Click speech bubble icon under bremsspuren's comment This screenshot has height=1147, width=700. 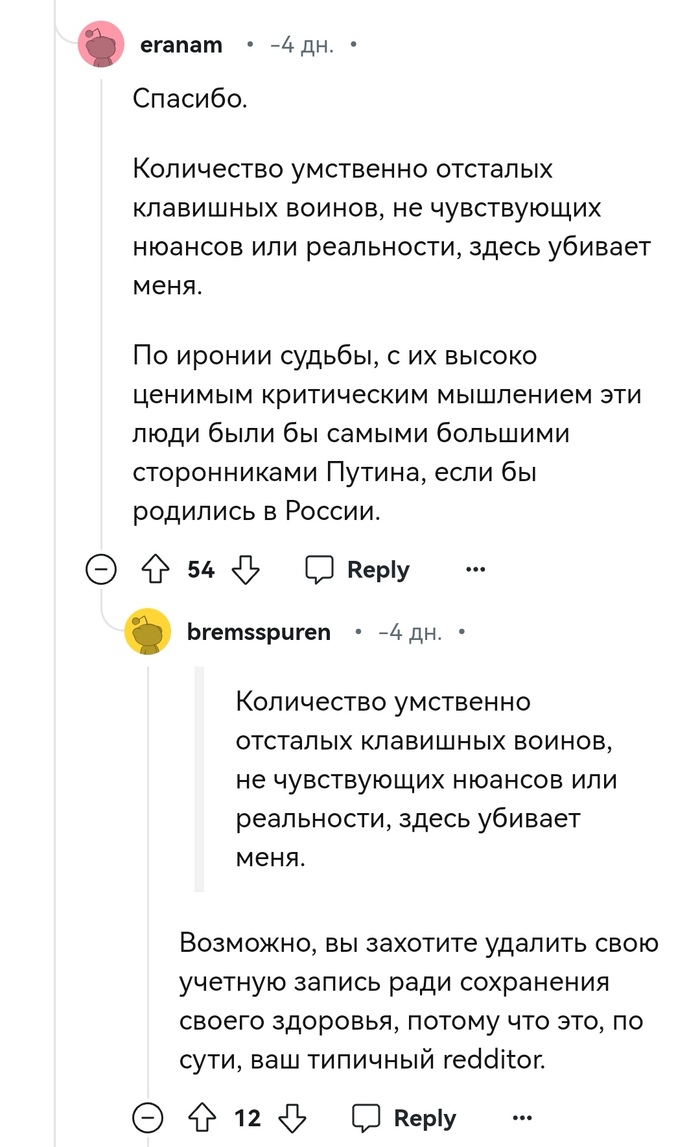coord(366,1118)
